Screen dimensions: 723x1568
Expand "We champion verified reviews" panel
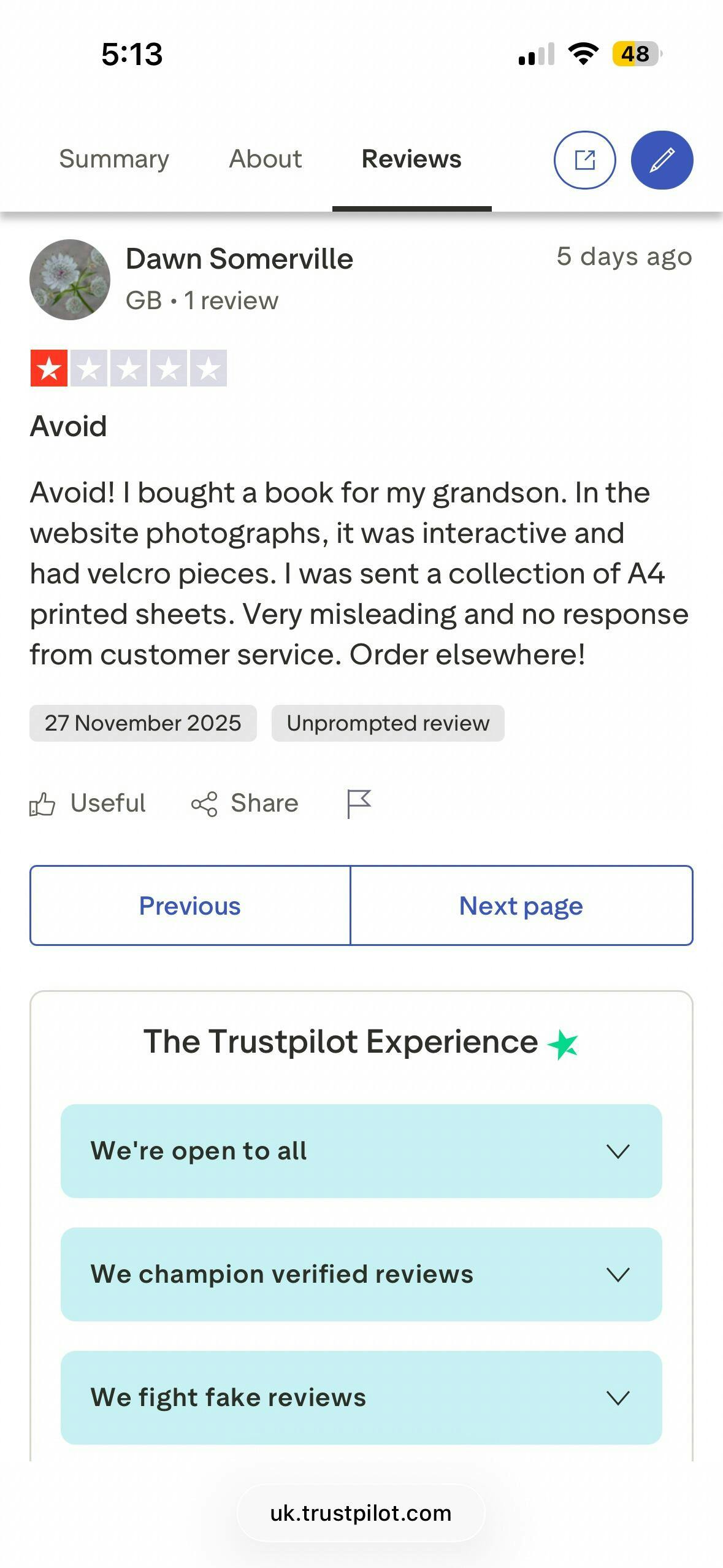pyautogui.click(x=361, y=1274)
